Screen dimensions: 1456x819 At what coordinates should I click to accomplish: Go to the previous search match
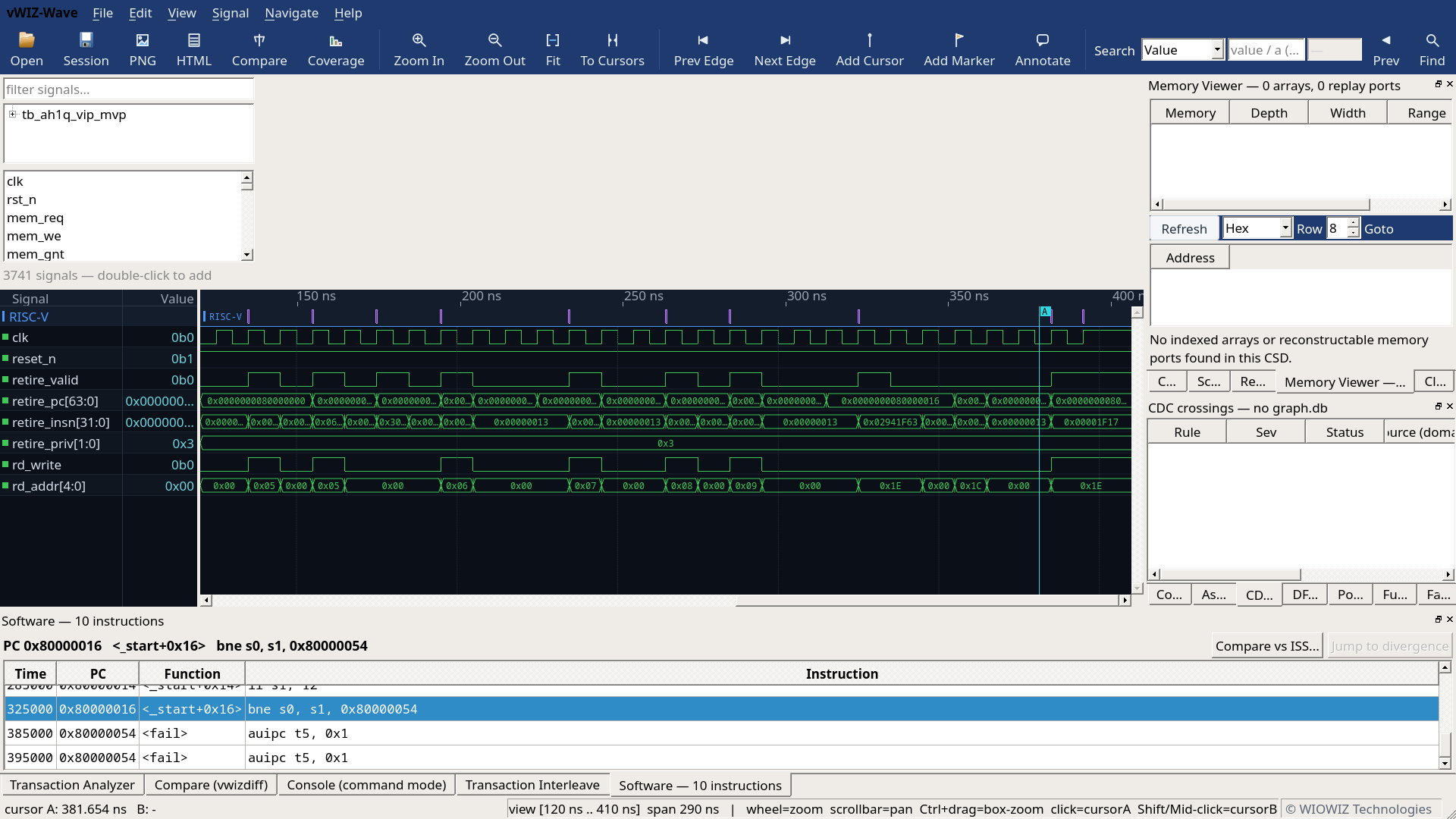pos(1385,50)
